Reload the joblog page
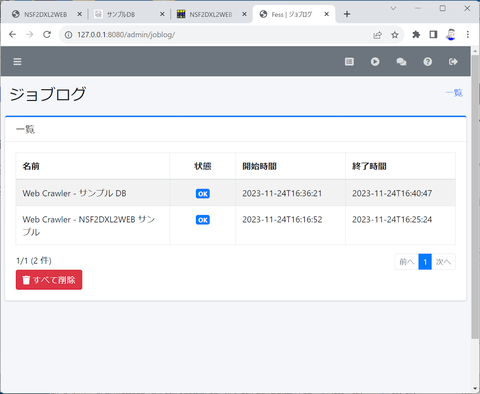Image resolution: width=480 pixels, height=394 pixels. 47,34
